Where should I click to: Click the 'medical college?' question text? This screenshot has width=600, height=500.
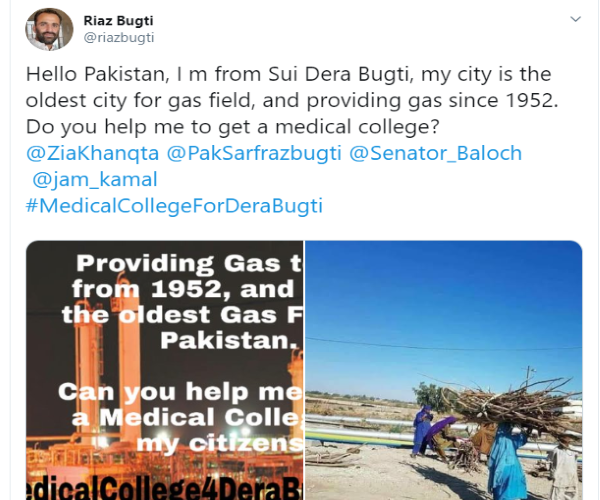(x=357, y=127)
